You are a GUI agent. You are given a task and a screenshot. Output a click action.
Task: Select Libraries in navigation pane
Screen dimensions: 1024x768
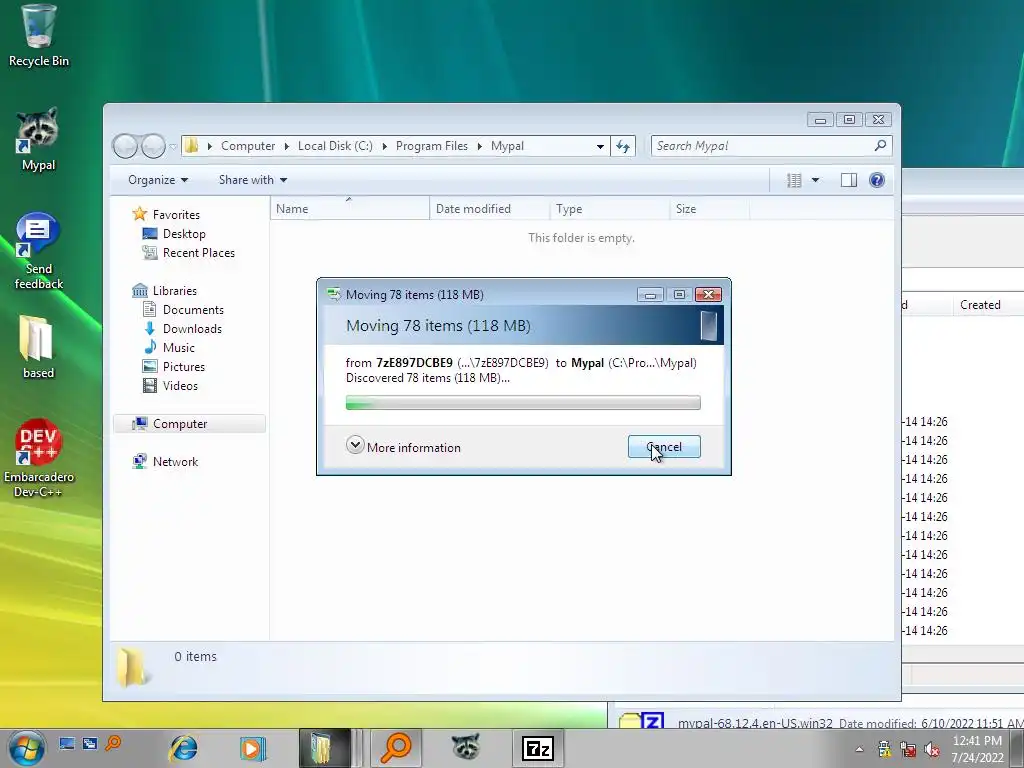coord(174,291)
